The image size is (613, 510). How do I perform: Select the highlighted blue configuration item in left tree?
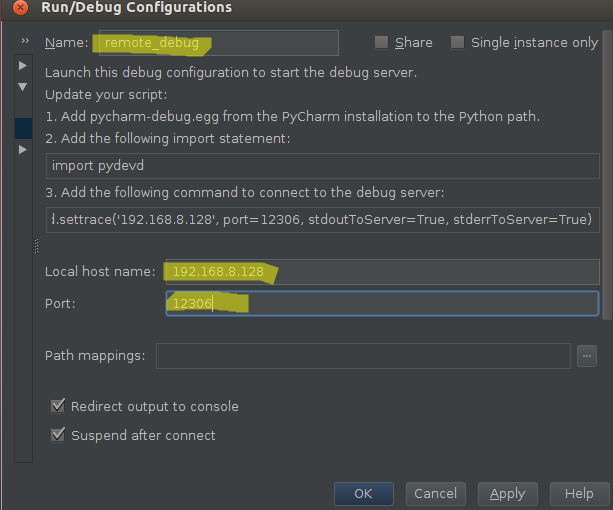tap(23, 129)
